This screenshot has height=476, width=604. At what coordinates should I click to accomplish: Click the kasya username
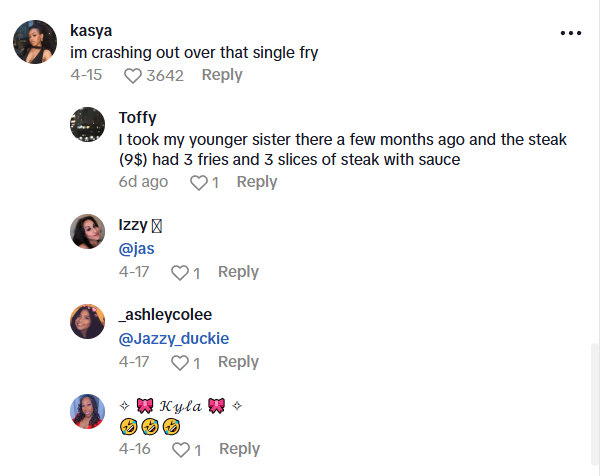tap(91, 30)
